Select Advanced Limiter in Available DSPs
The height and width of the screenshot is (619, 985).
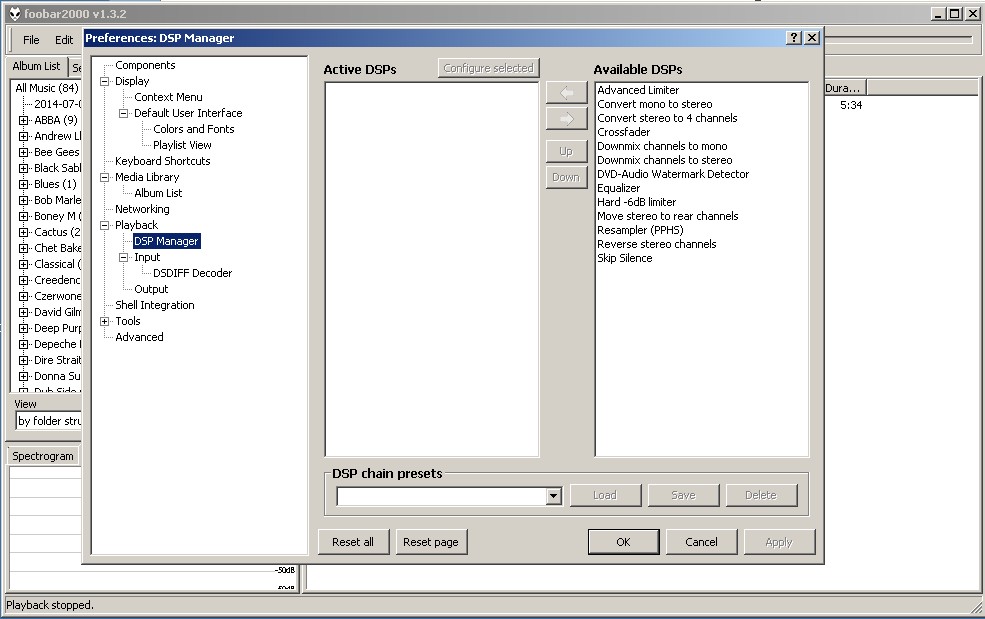tap(638, 90)
